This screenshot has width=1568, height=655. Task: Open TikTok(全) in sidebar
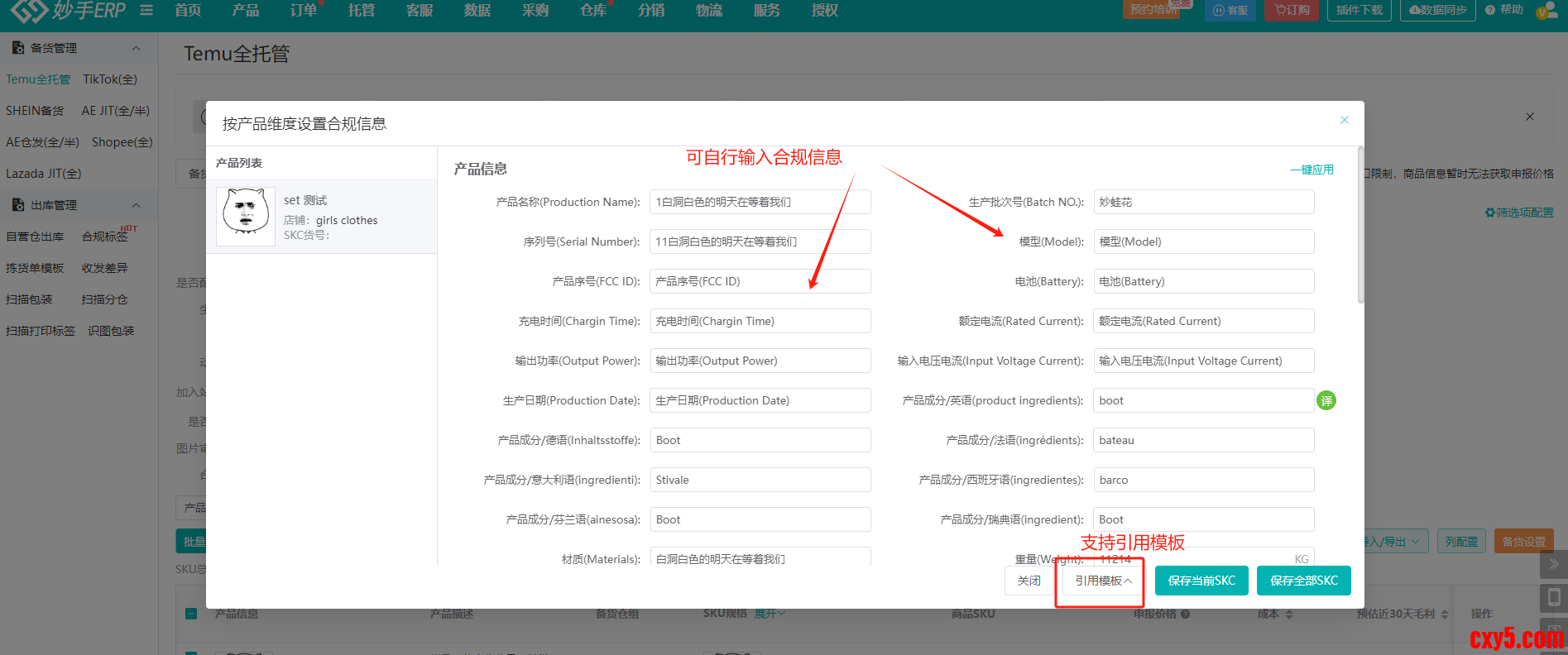pos(110,79)
